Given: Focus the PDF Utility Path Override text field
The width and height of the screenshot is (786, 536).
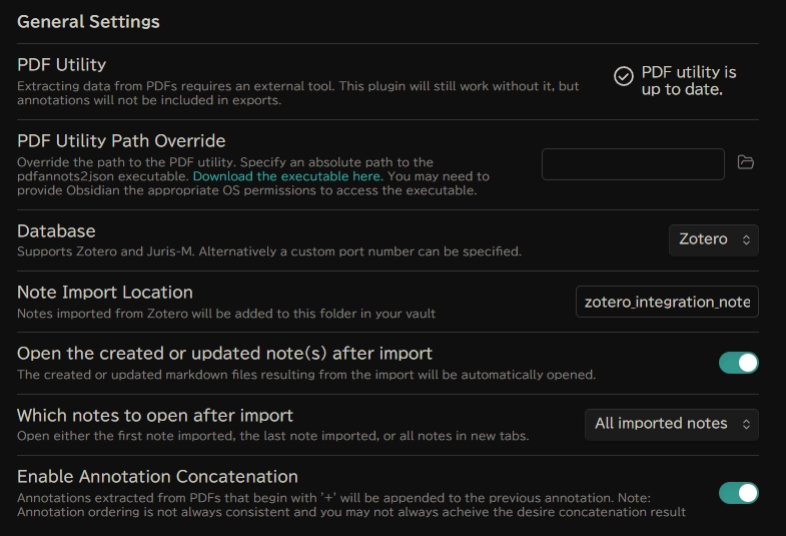Looking at the screenshot, I should 632,164.
